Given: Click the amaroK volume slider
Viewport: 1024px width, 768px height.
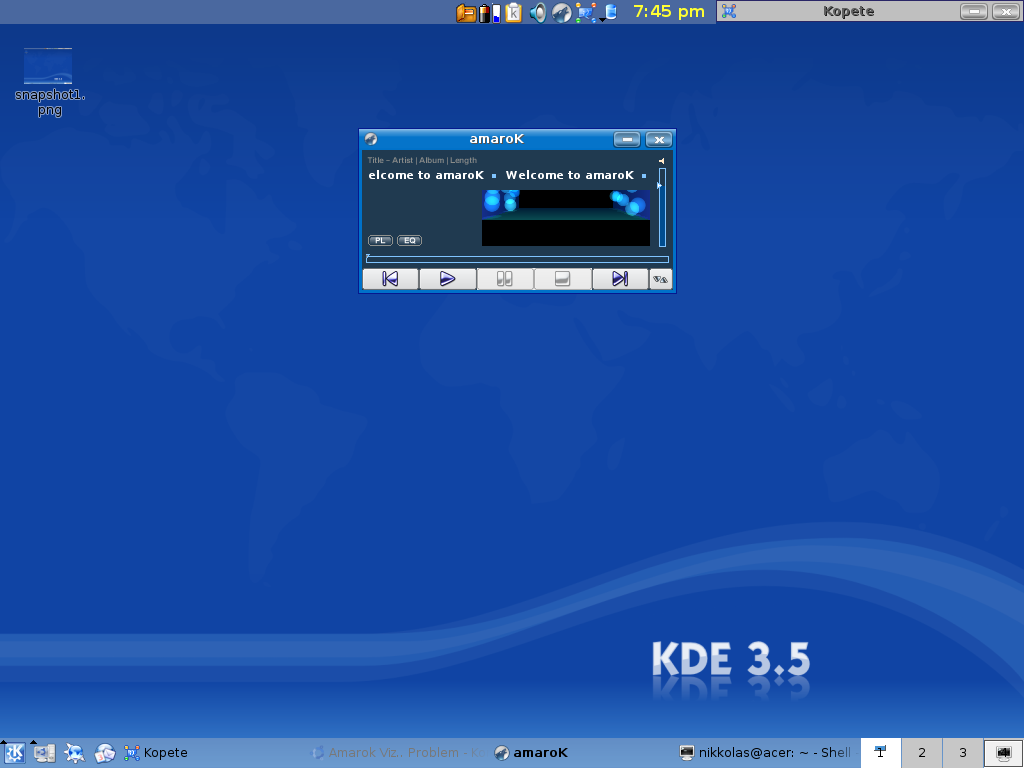Looking at the screenshot, I should [x=662, y=208].
